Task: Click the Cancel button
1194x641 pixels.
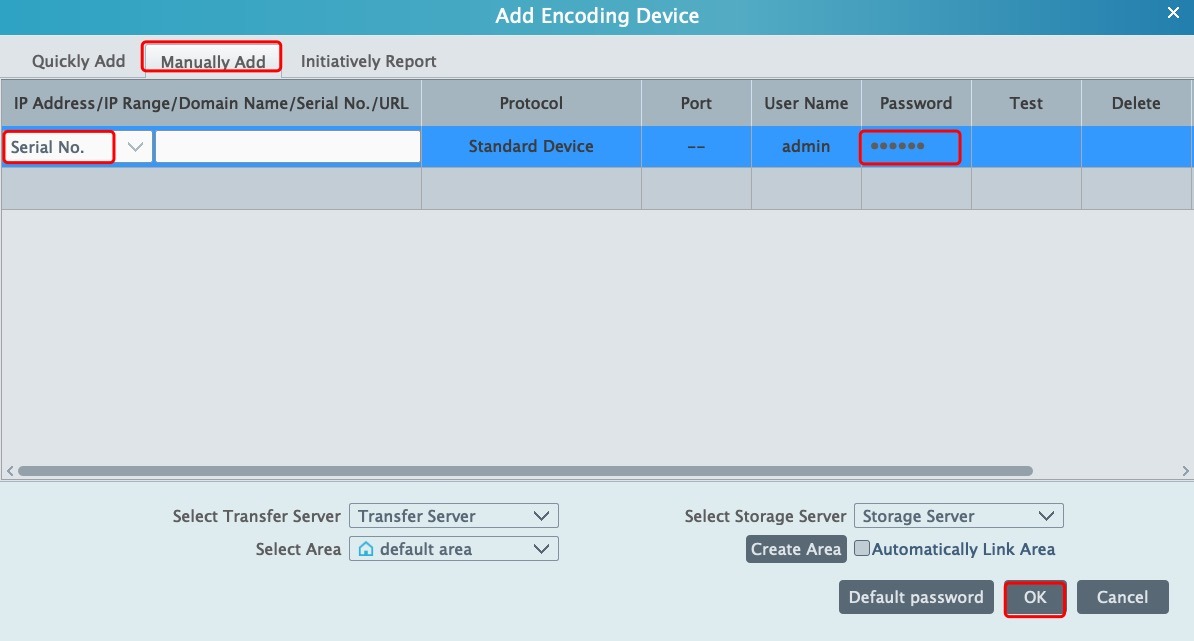Action: [x=1122, y=597]
